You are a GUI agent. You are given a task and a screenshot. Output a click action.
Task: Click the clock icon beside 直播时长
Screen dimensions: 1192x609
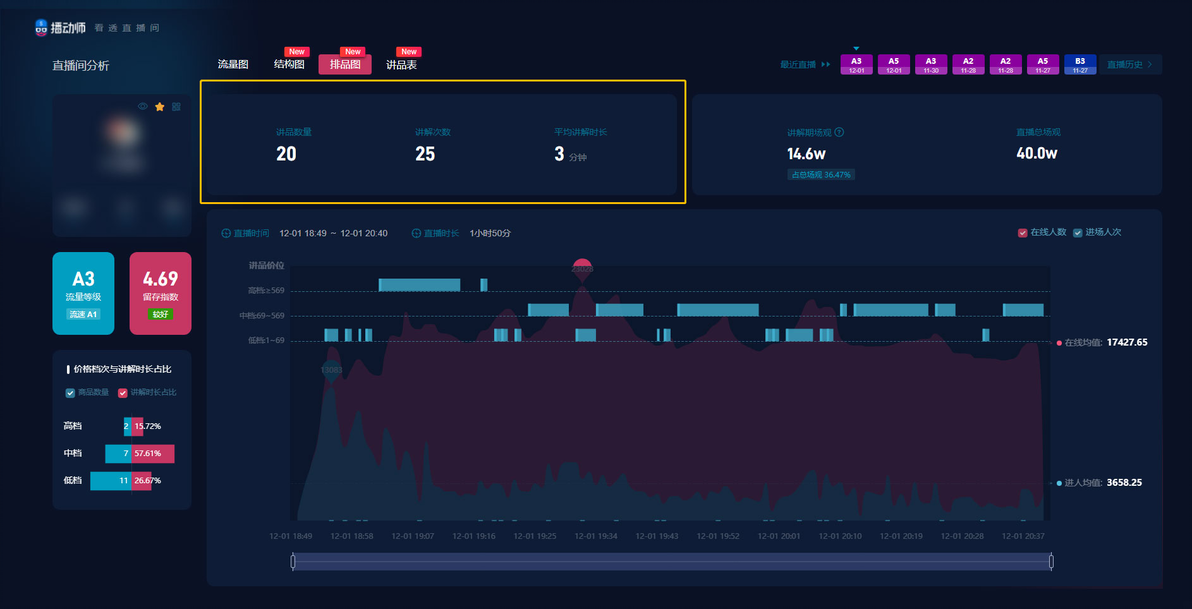point(416,233)
